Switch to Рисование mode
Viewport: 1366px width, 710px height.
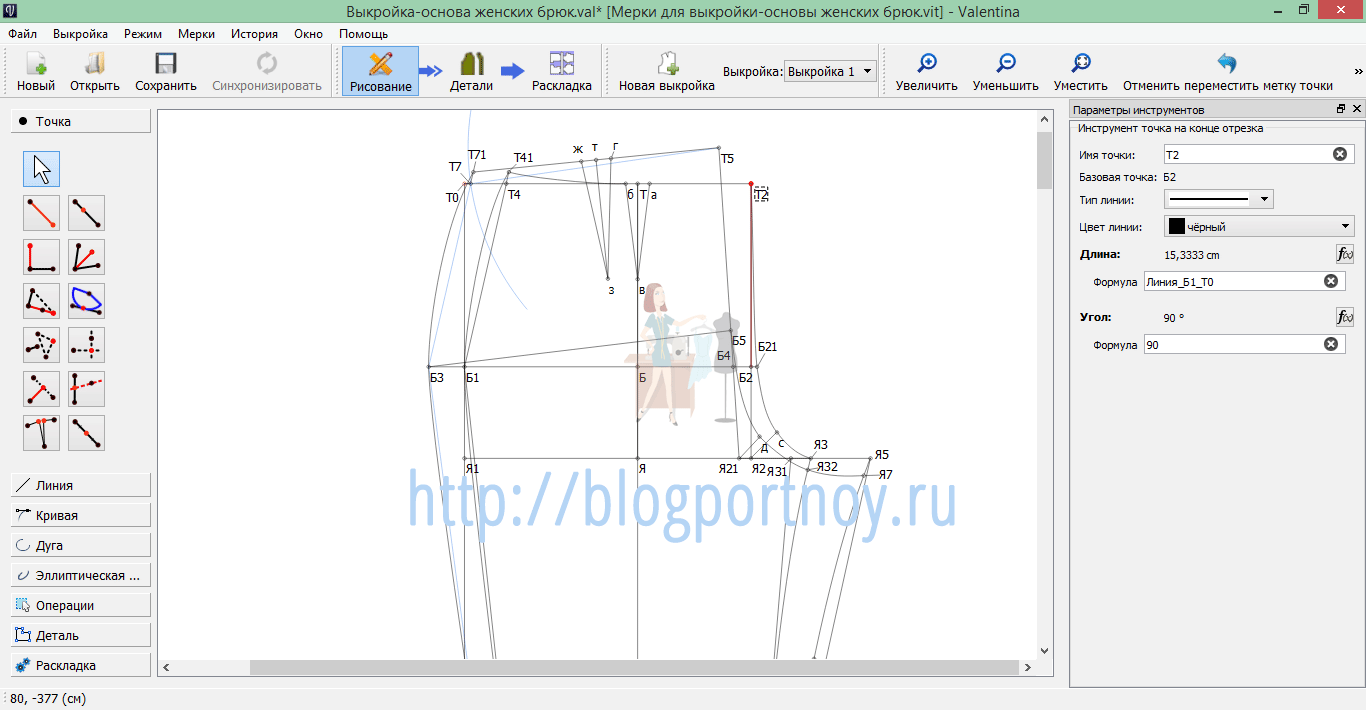pyautogui.click(x=380, y=72)
